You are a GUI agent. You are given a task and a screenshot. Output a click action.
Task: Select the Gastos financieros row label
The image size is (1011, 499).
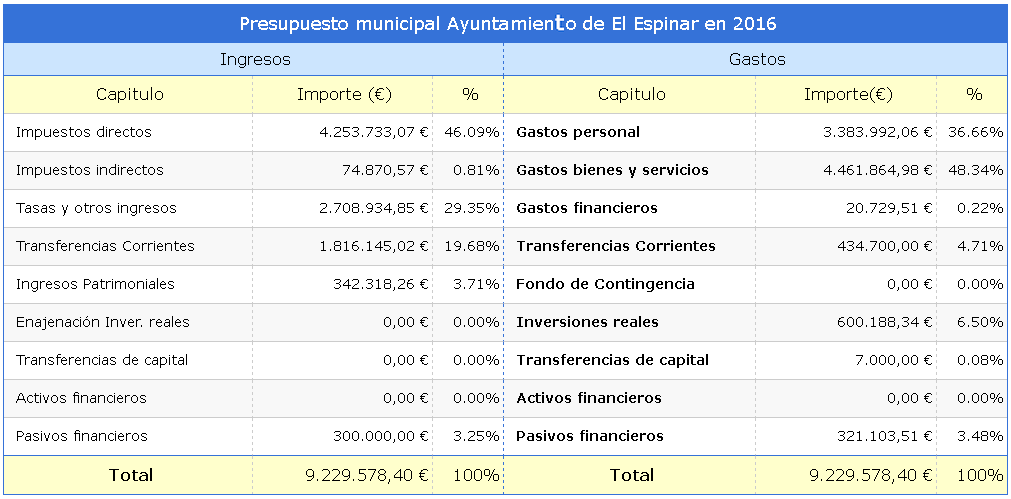[587, 208]
